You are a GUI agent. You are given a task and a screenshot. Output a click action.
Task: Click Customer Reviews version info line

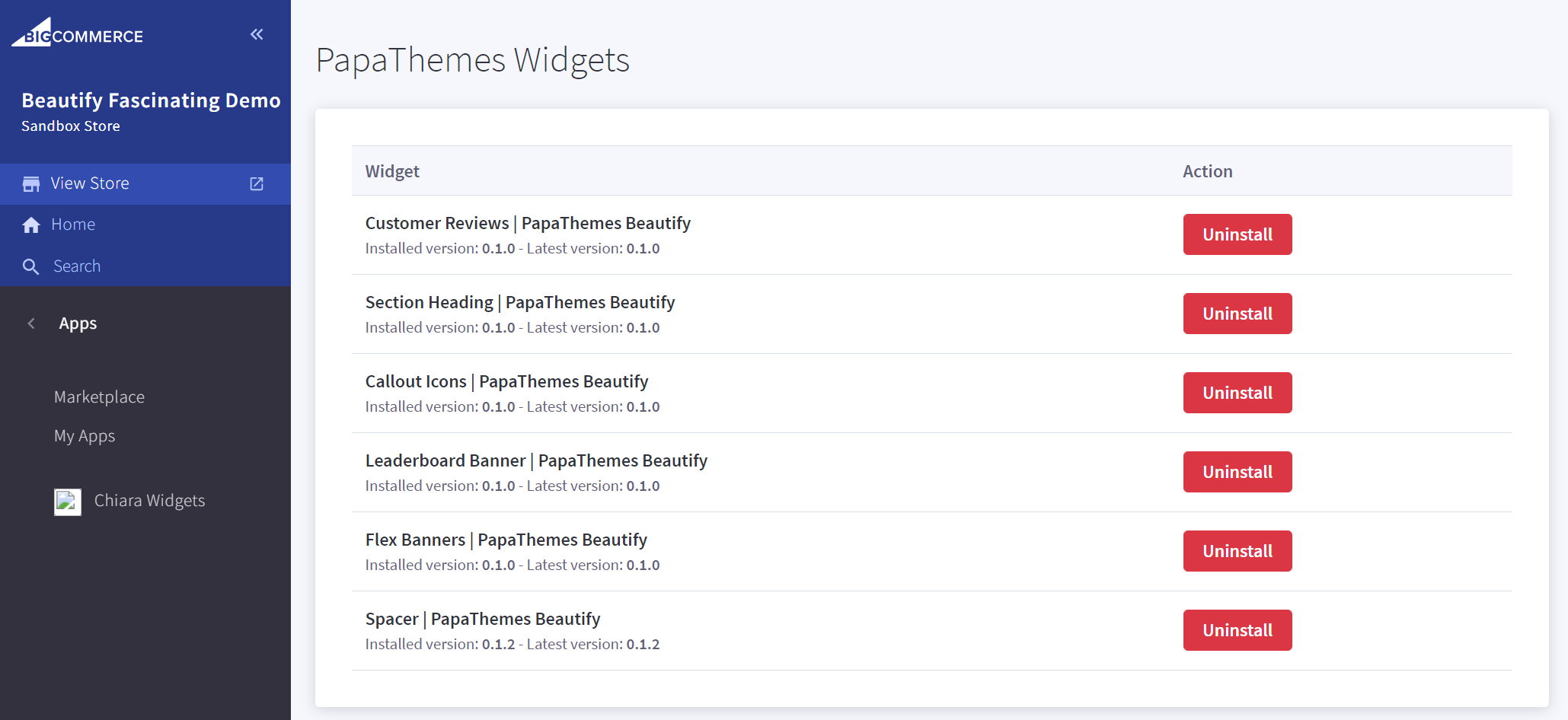click(513, 248)
